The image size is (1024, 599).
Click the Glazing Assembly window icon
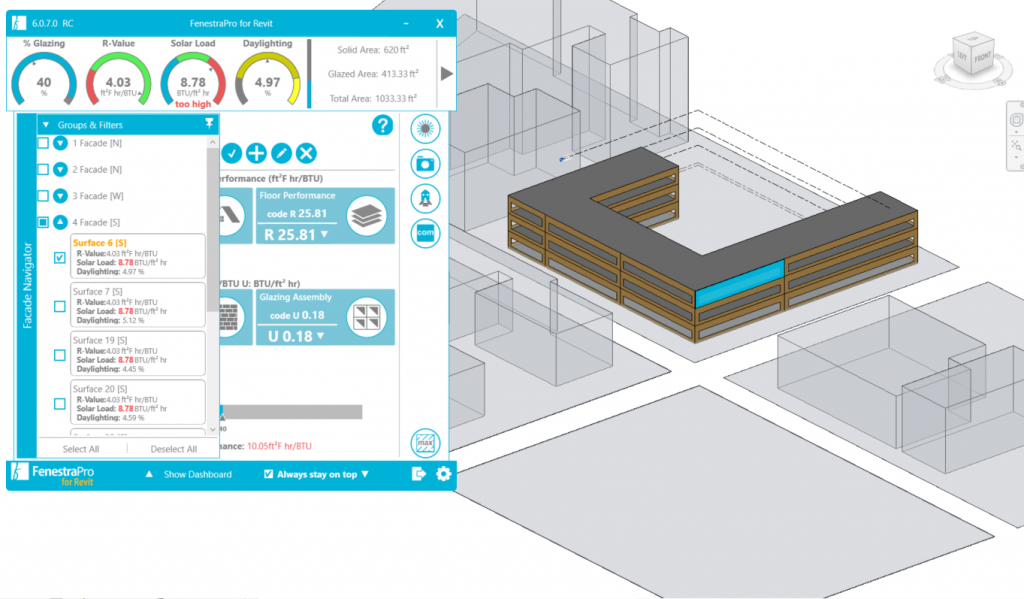366,317
